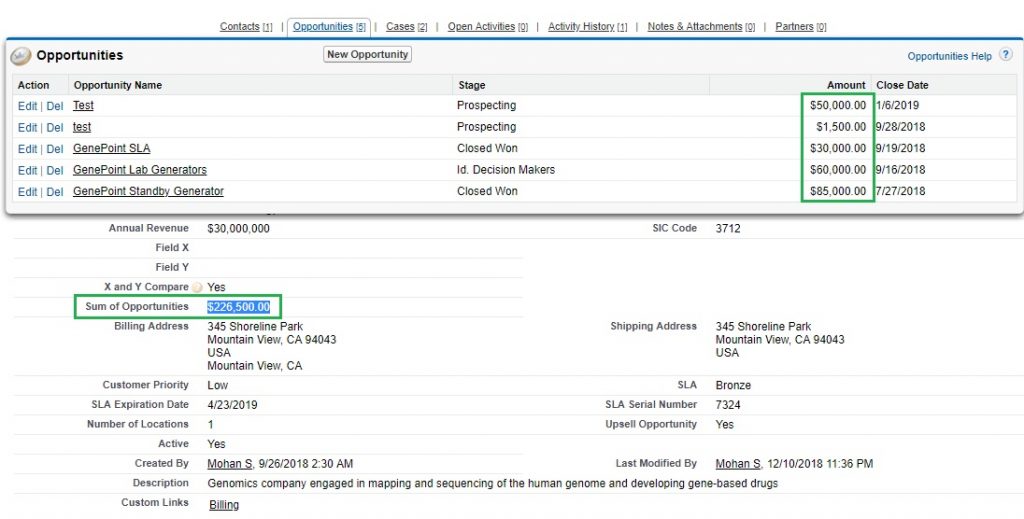Edit the GenePoint Standby Generator opportunity
The width and height of the screenshot is (1024, 519).
tap(27, 192)
